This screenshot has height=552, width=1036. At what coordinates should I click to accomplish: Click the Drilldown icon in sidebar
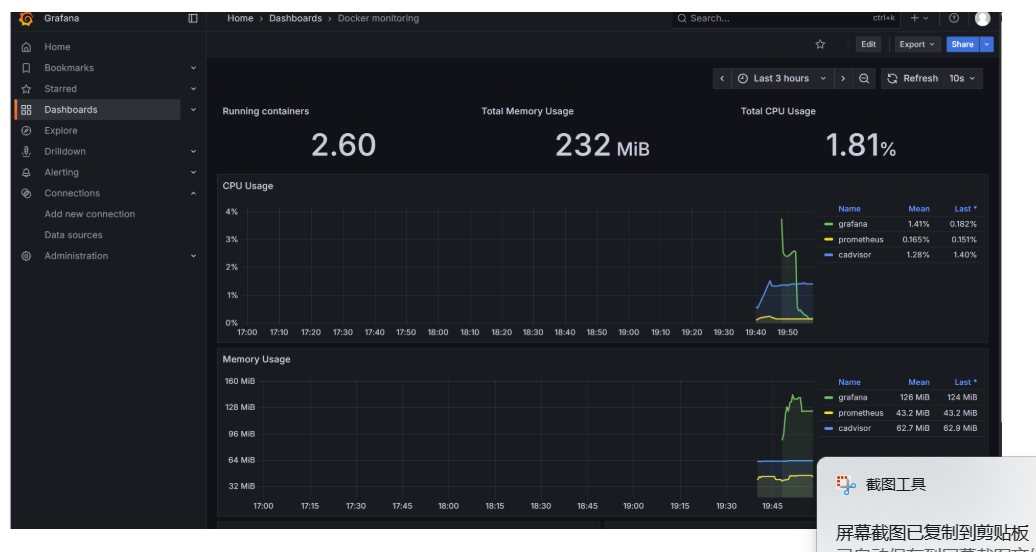pos(26,151)
